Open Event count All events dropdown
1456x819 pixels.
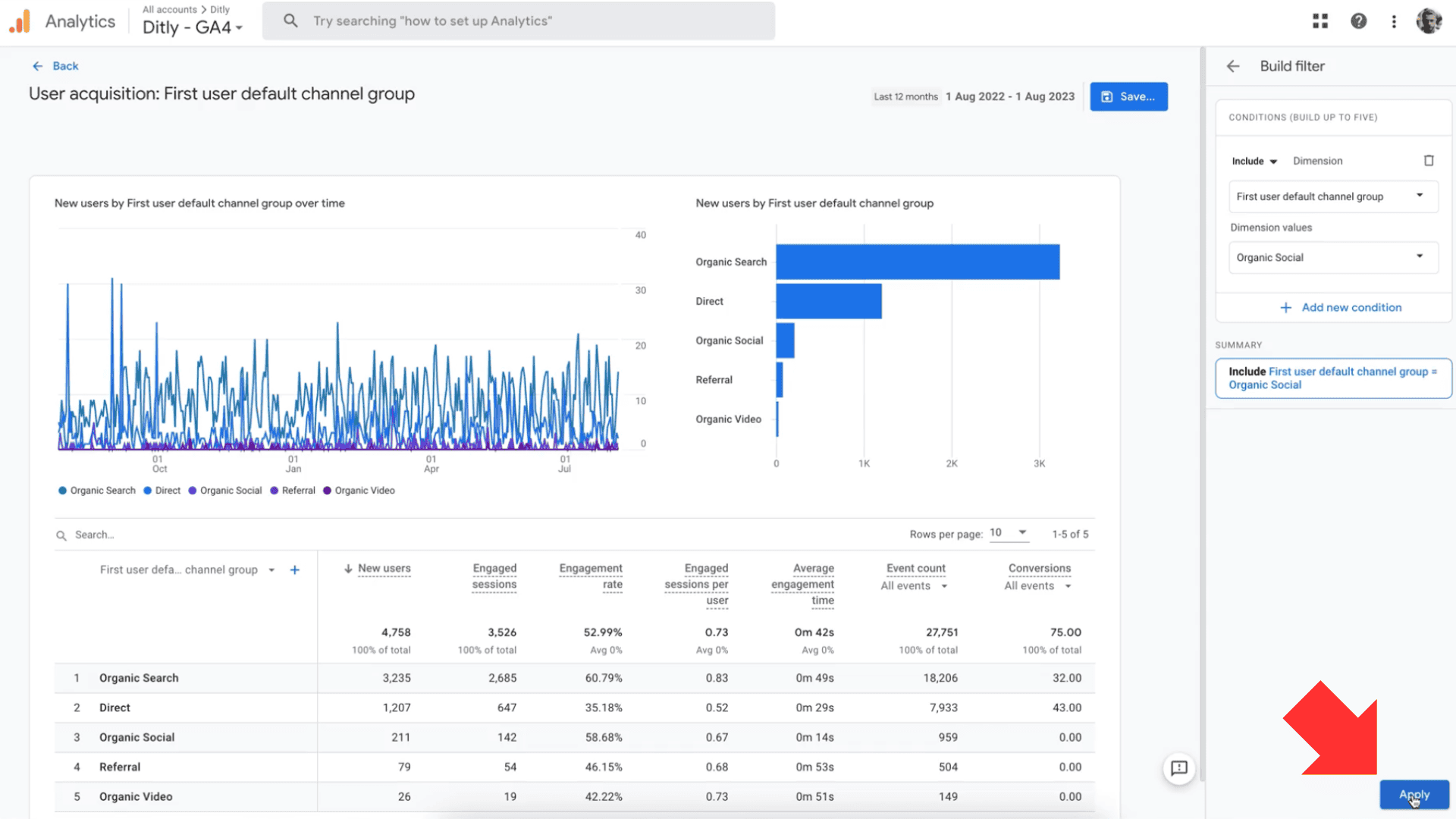[x=914, y=585]
